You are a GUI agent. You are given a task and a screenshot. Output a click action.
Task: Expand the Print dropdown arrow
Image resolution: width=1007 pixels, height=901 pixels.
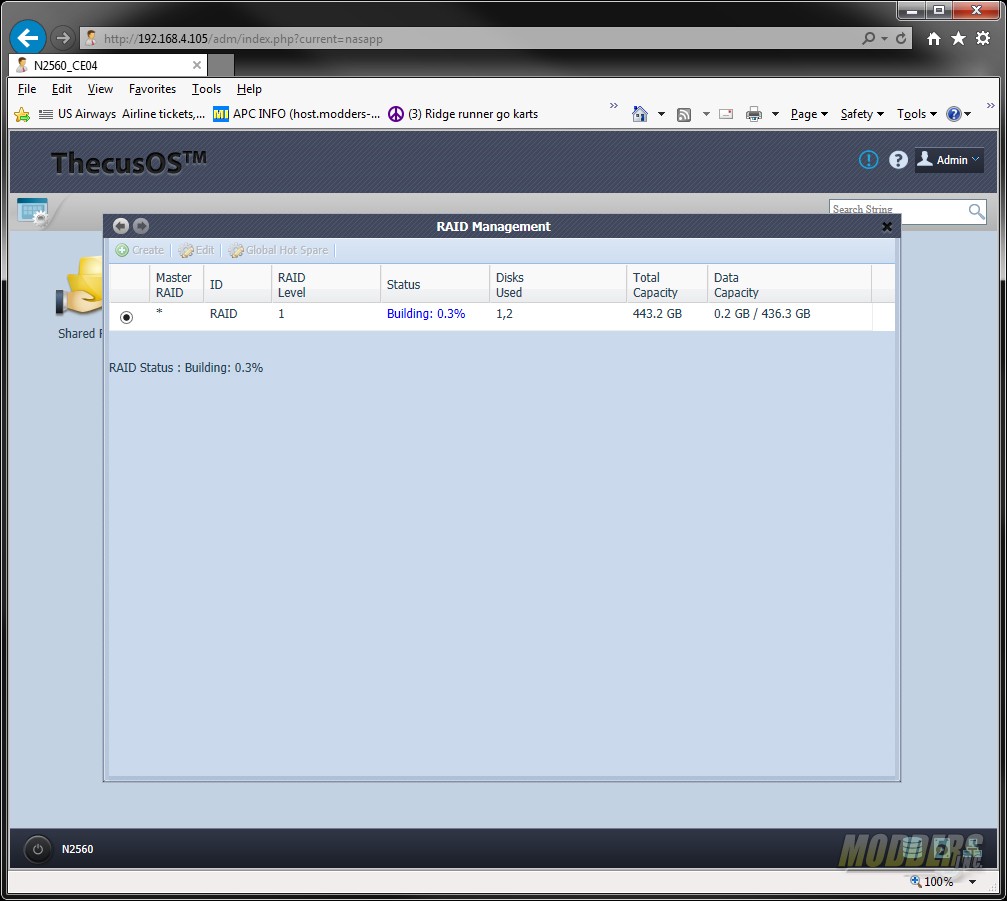[x=775, y=114]
